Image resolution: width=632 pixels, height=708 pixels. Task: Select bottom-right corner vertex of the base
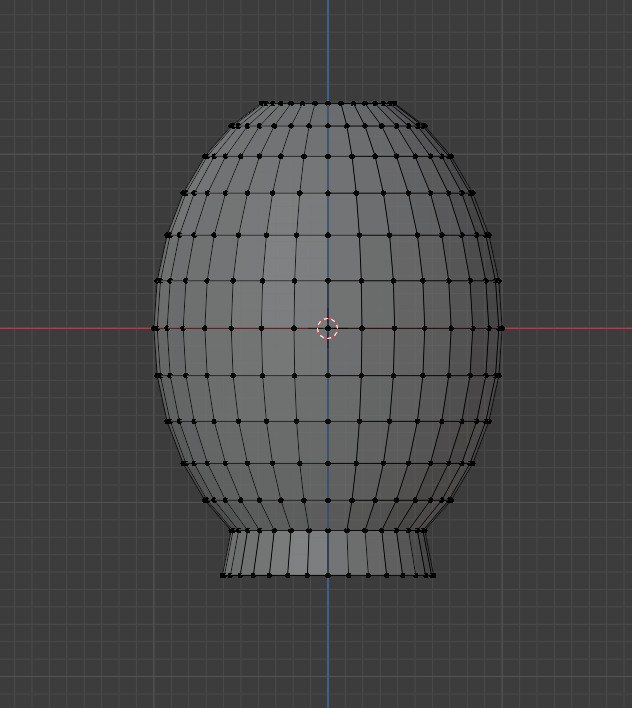(x=434, y=575)
